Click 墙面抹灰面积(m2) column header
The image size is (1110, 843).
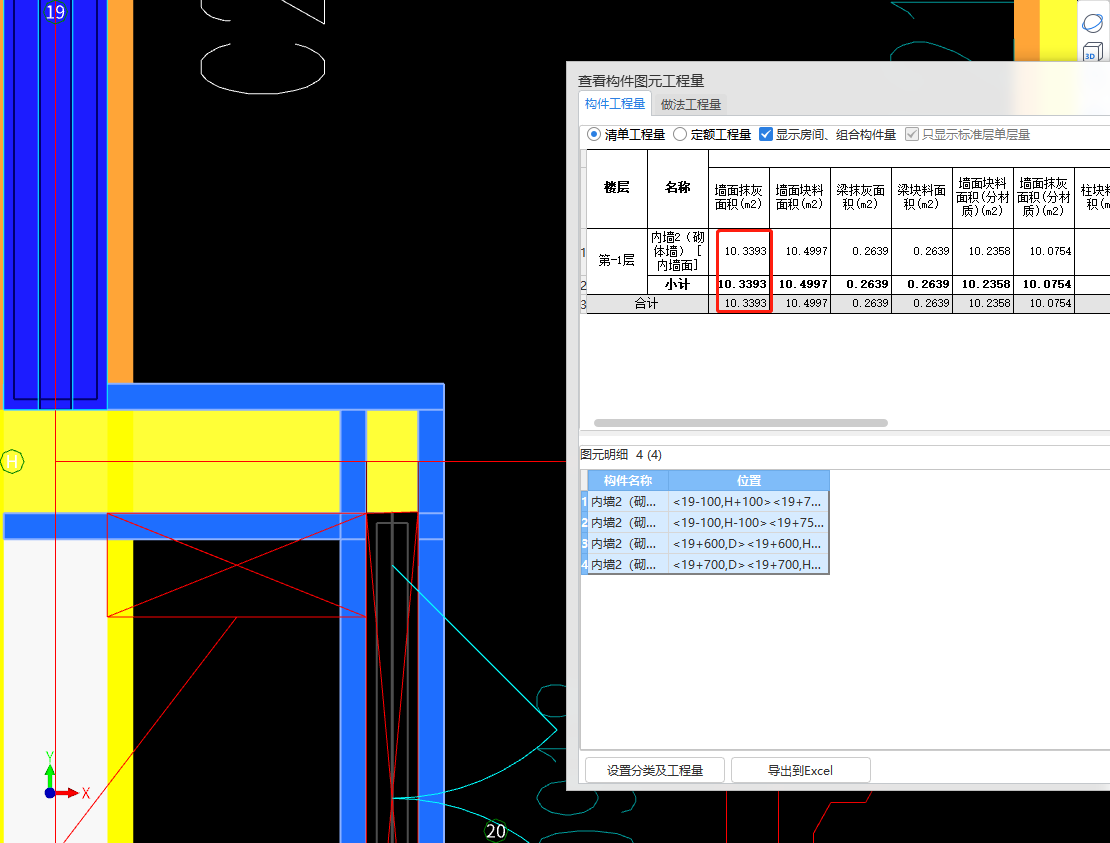[738, 197]
